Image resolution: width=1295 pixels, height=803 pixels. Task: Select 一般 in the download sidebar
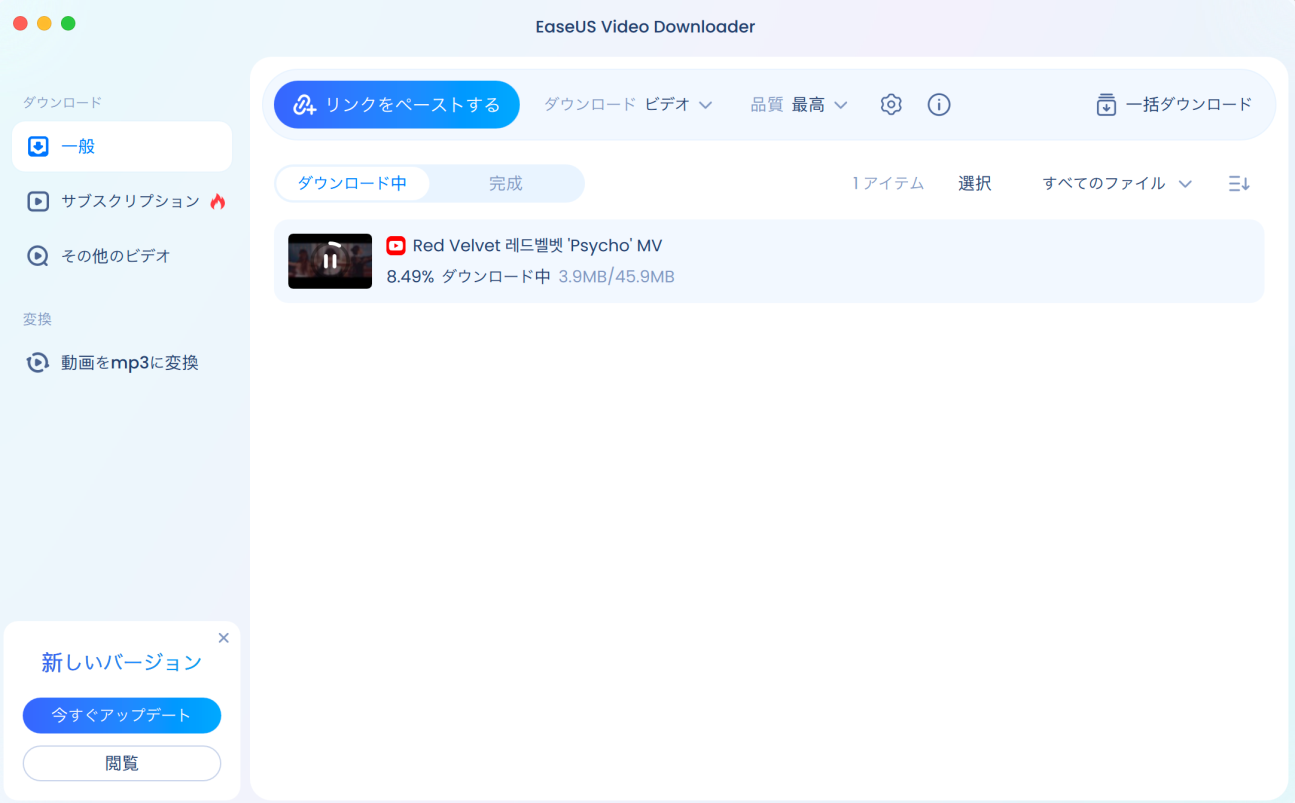click(x=121, y=146)
